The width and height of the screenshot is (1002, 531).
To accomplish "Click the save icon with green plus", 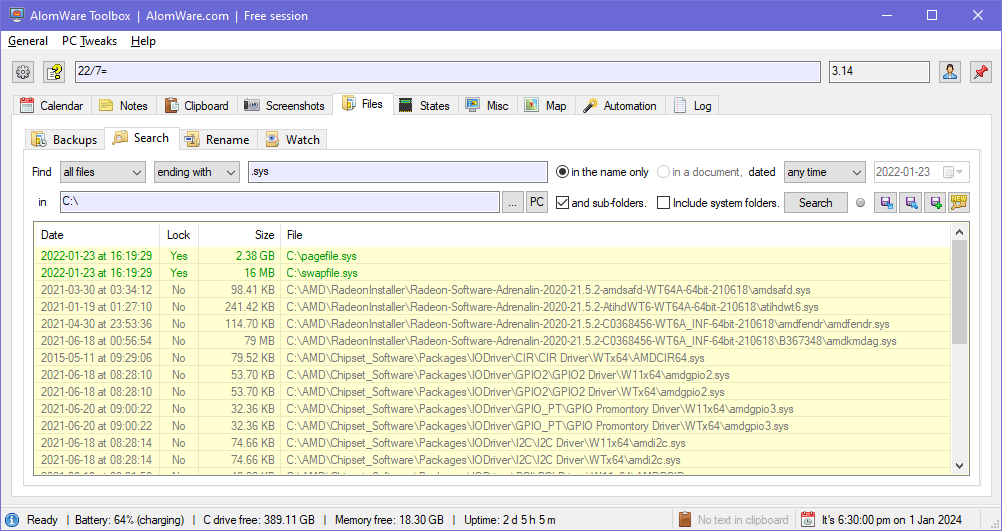I will [935, 203].
